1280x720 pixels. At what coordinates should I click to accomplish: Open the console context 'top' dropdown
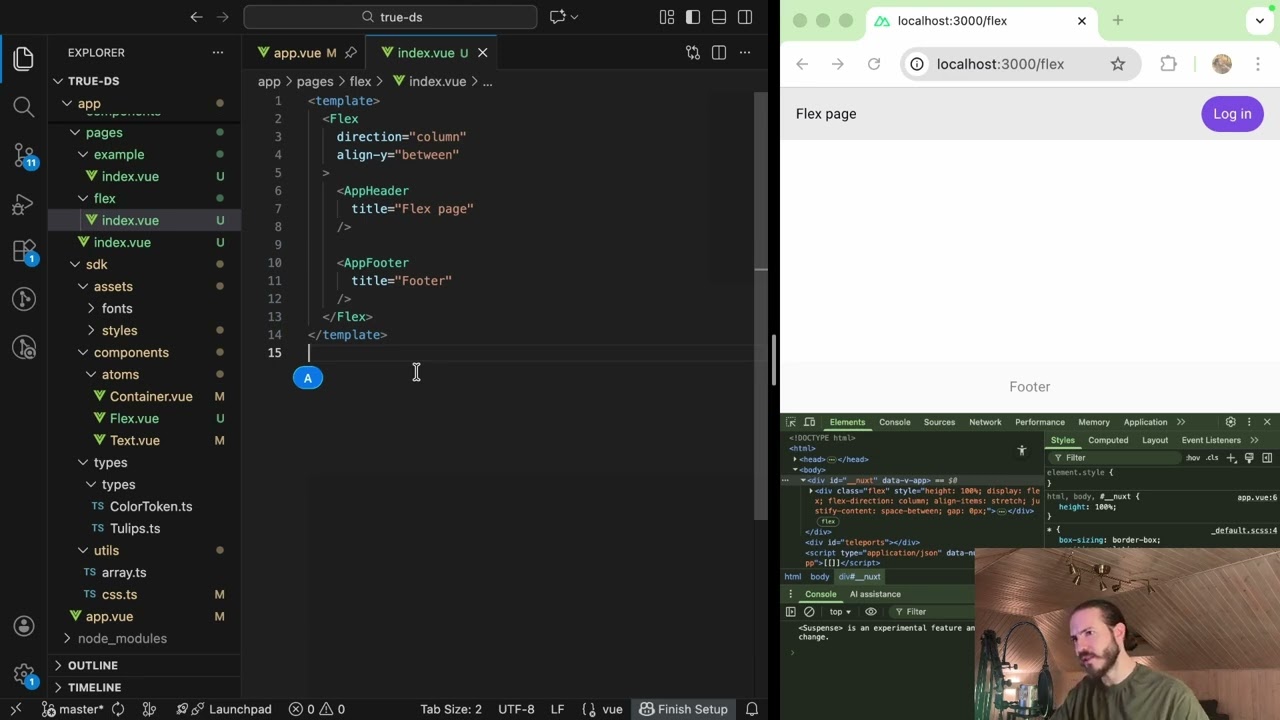click(x=840, y=612)
